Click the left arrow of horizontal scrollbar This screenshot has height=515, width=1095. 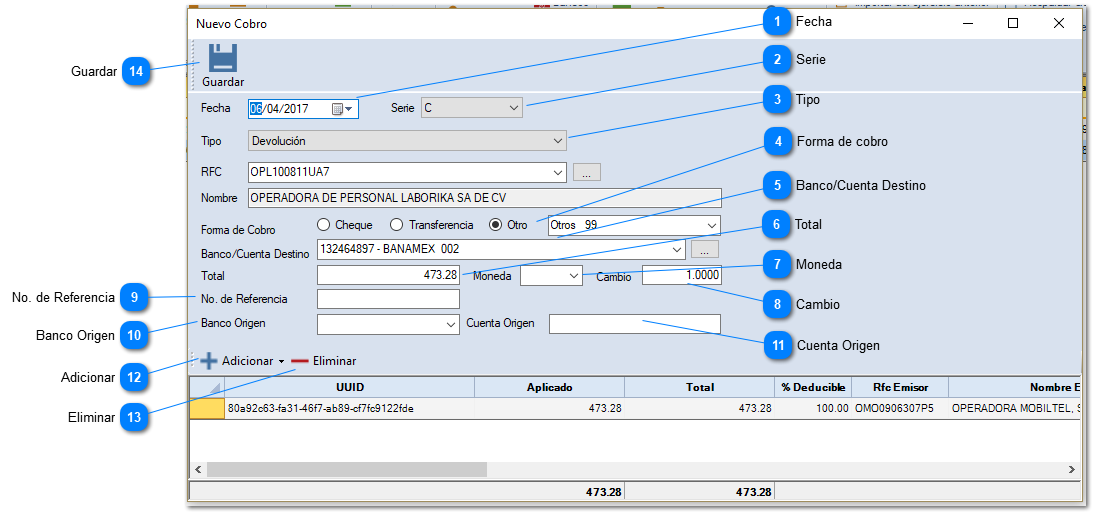[x=198, y=469]
